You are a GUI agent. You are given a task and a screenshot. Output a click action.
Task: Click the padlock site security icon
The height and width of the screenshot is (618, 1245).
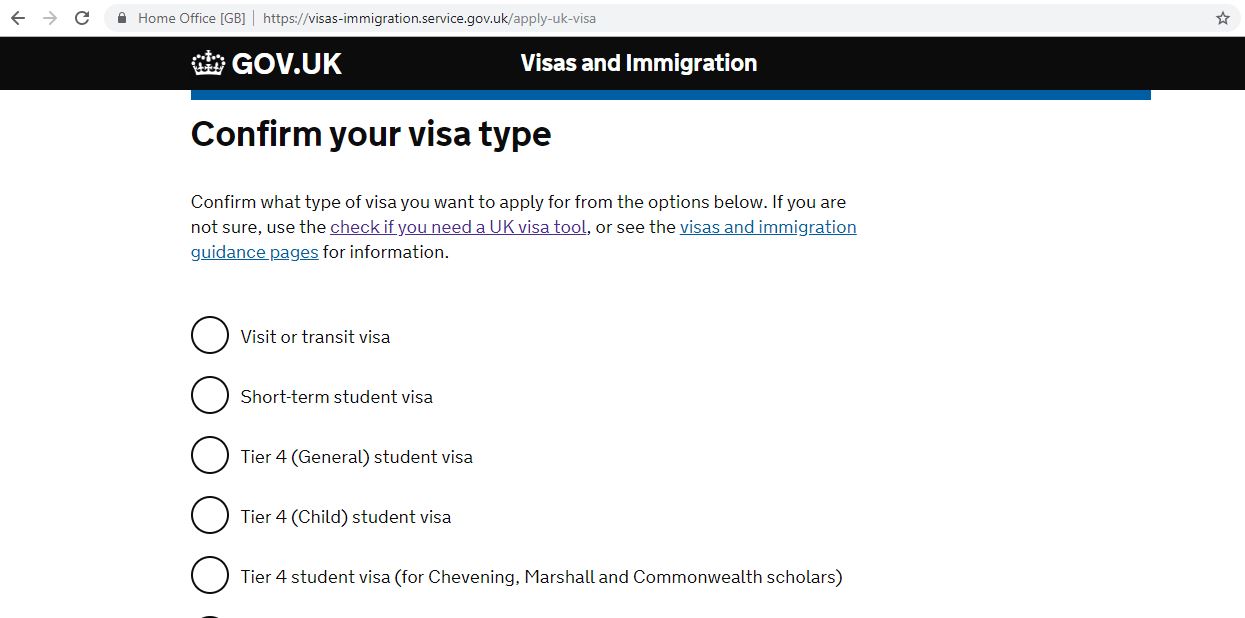(x=123, y=18)
